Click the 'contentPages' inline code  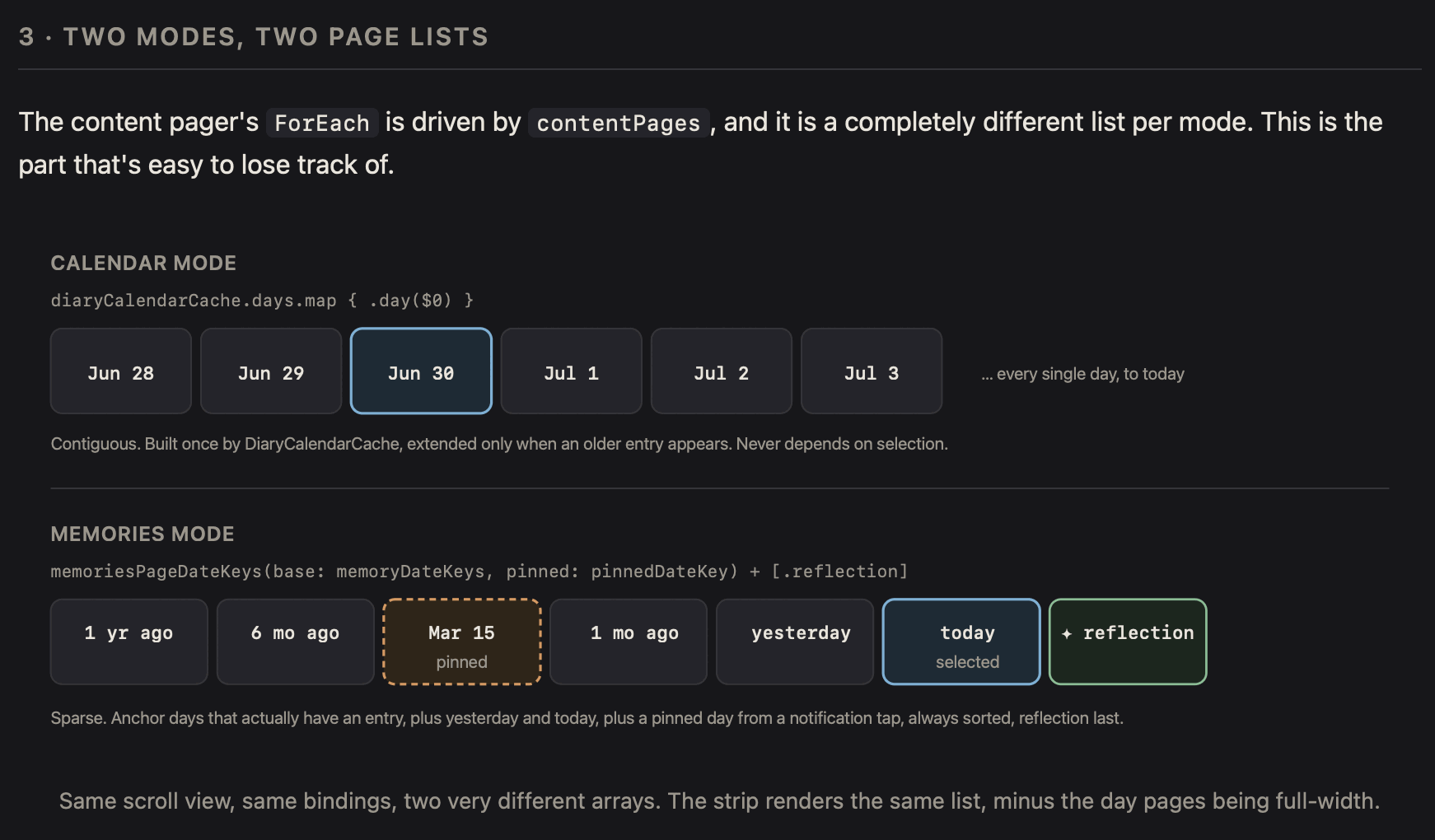pyautogui.click(x=619, y=123)
